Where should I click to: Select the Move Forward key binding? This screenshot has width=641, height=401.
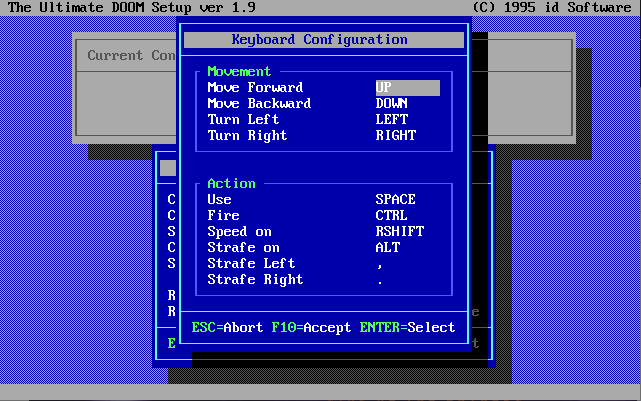coord(255,88)
